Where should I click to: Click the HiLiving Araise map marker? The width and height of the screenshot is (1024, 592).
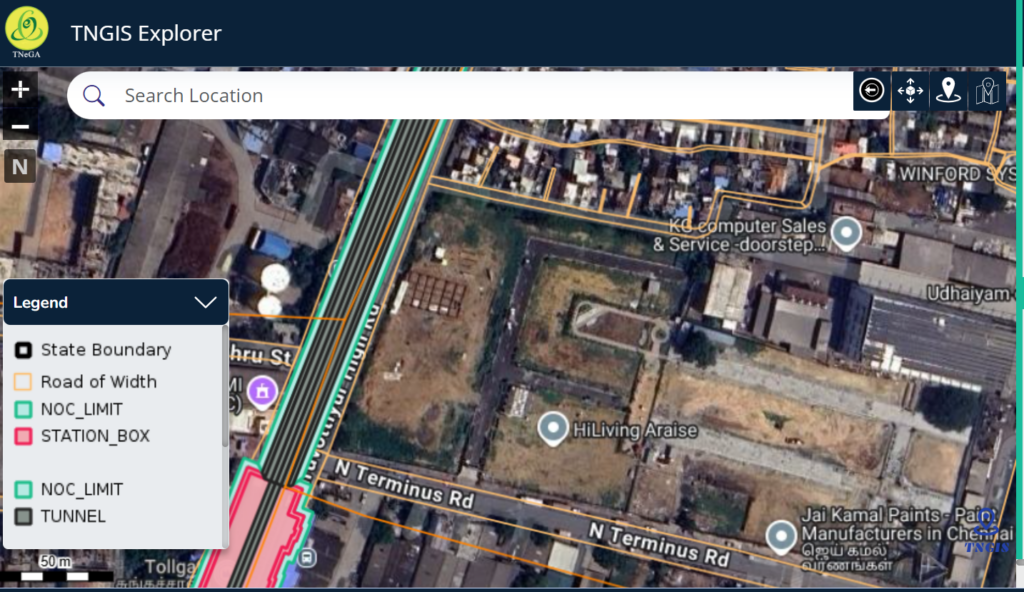pos(553,428)
